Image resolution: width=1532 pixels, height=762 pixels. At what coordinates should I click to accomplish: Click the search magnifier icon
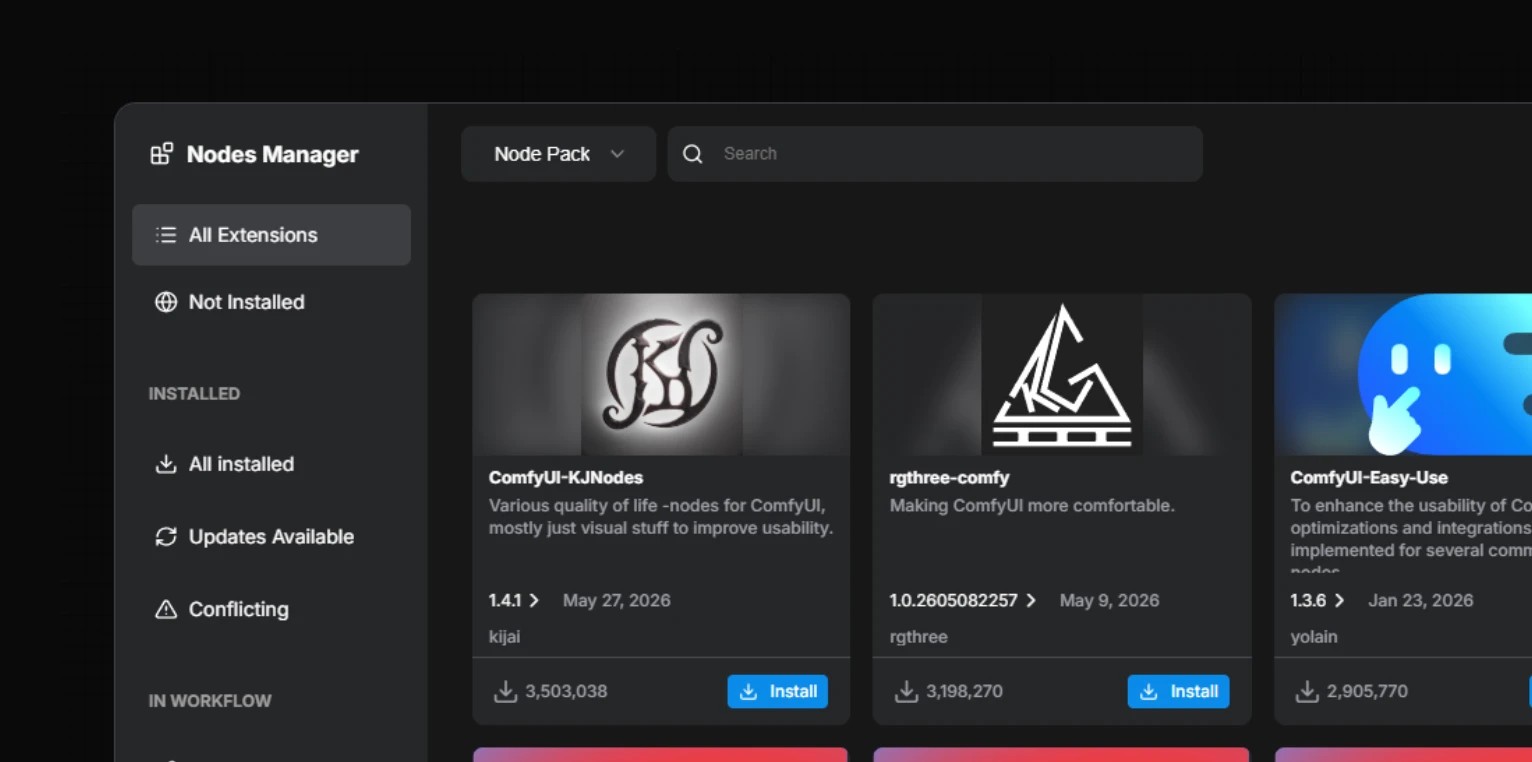[692, 154]
